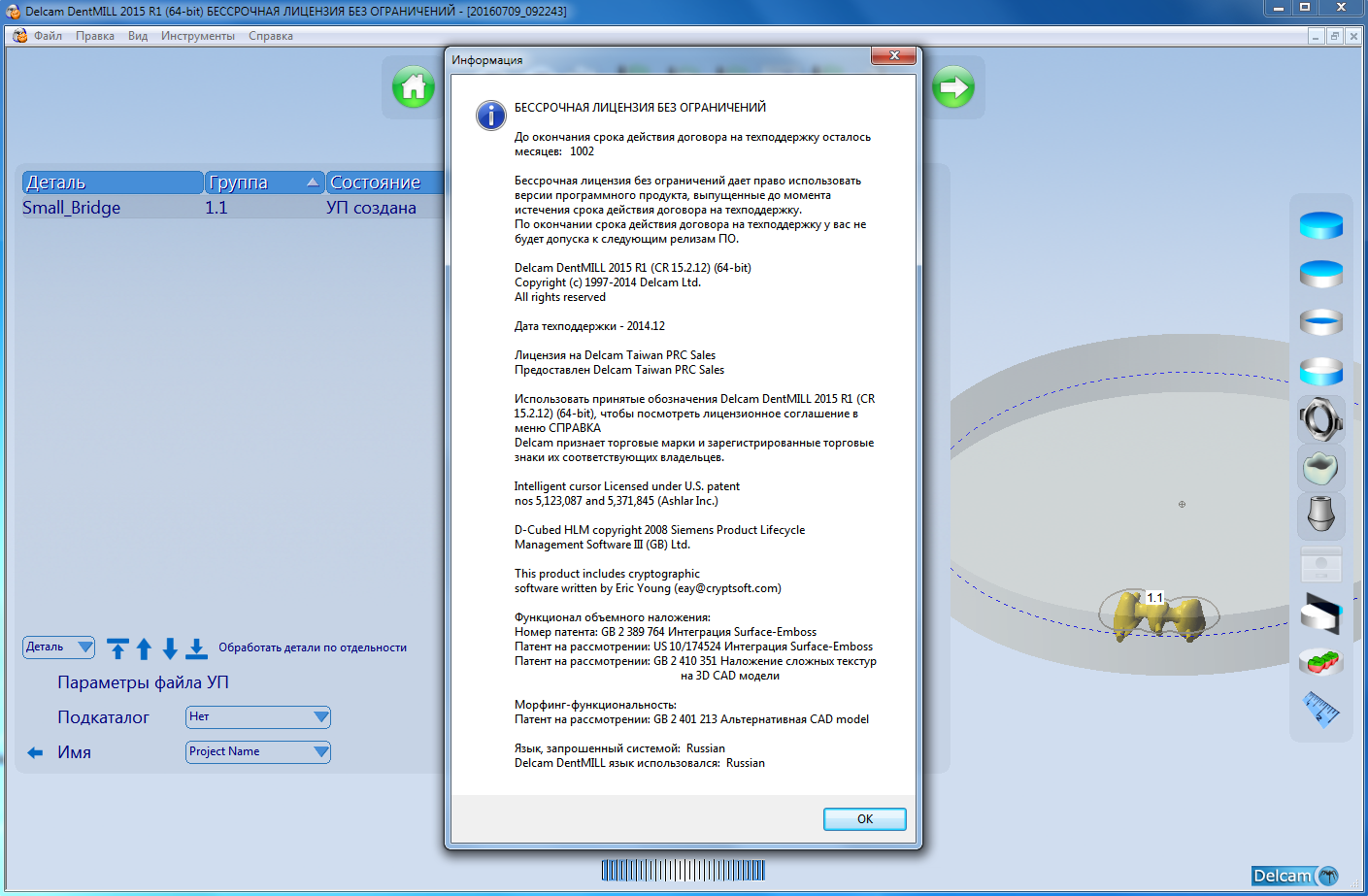The height and width of the screenshot is (896, 1368).
Task: Toggle the tooth crown model icon
Action: (1321, 468)
